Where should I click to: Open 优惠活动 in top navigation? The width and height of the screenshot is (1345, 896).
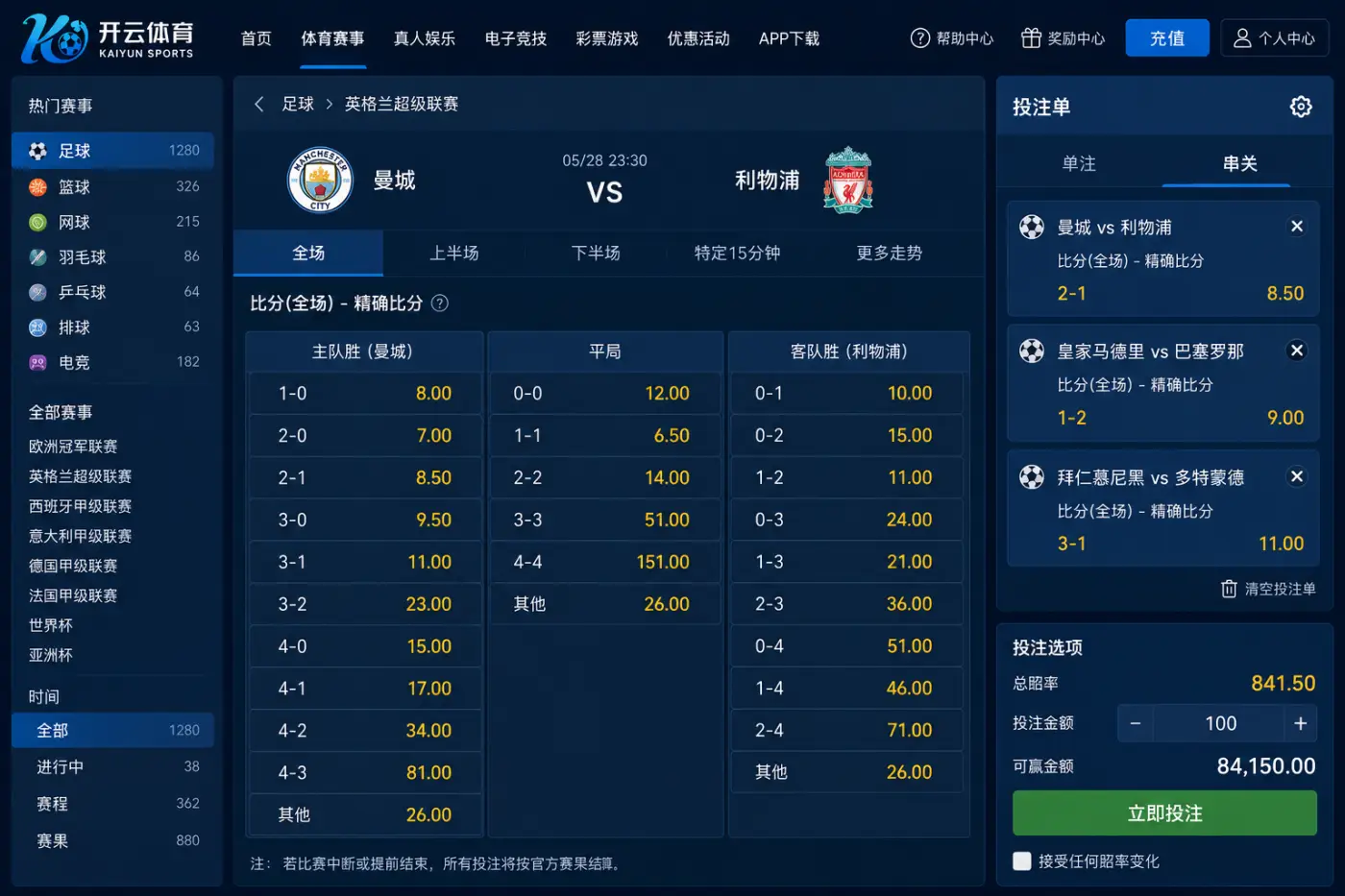pos(698,38)
